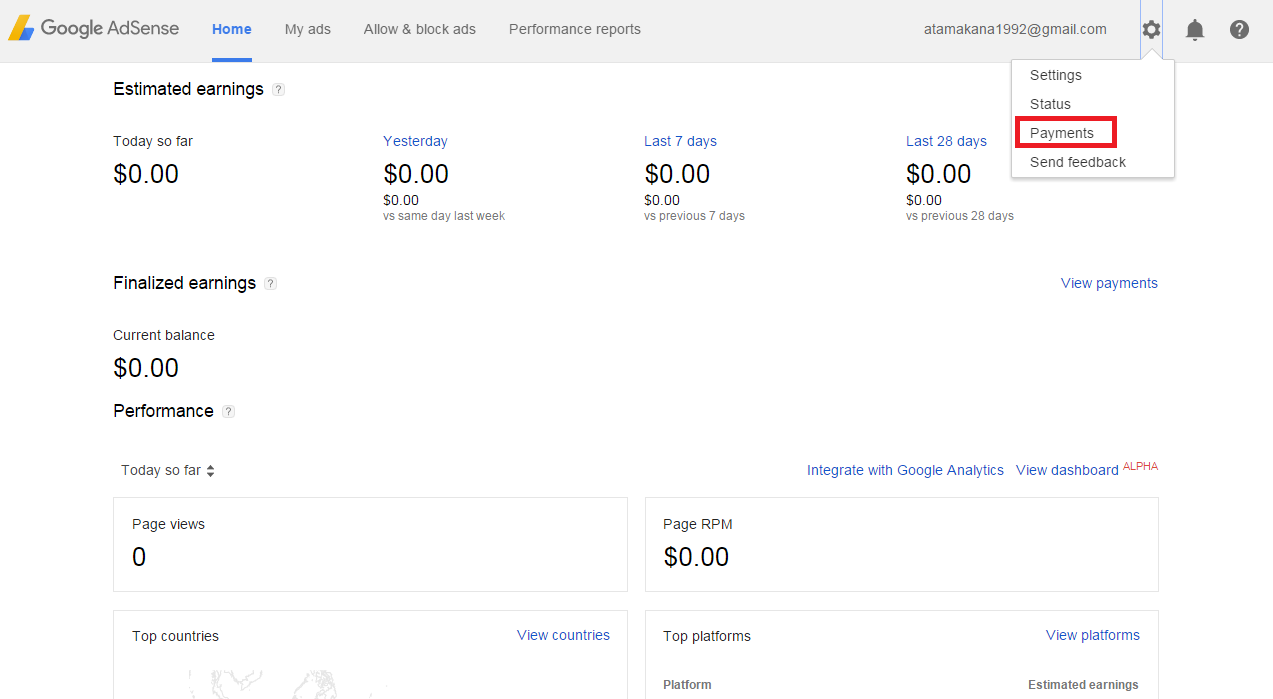Choose Send feedback in gear menu
The height and width of the screenshot is (699, 1273).
(x=1078, y=162)
